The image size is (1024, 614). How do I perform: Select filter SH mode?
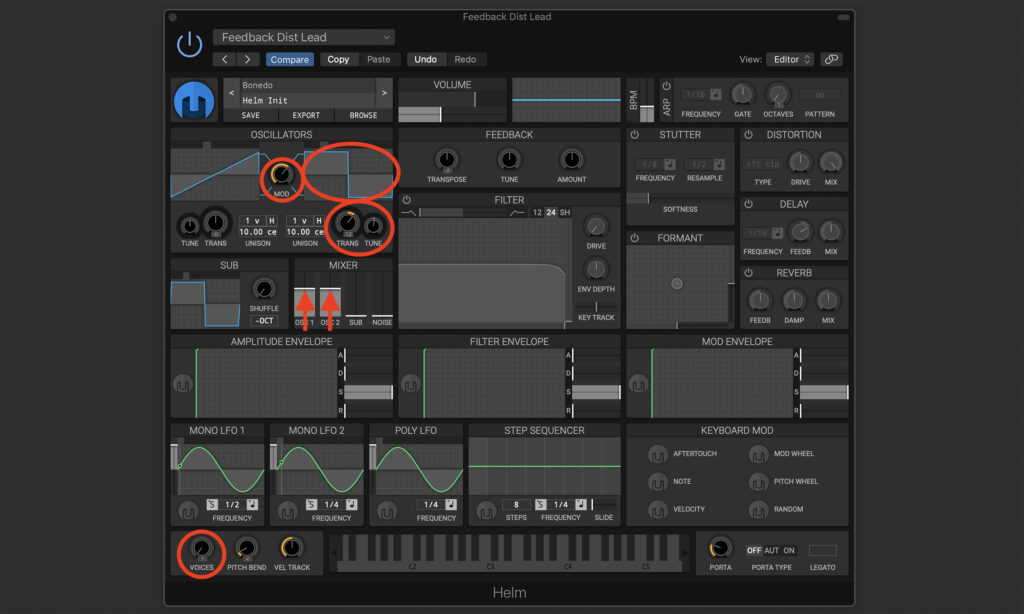point(565,212)
